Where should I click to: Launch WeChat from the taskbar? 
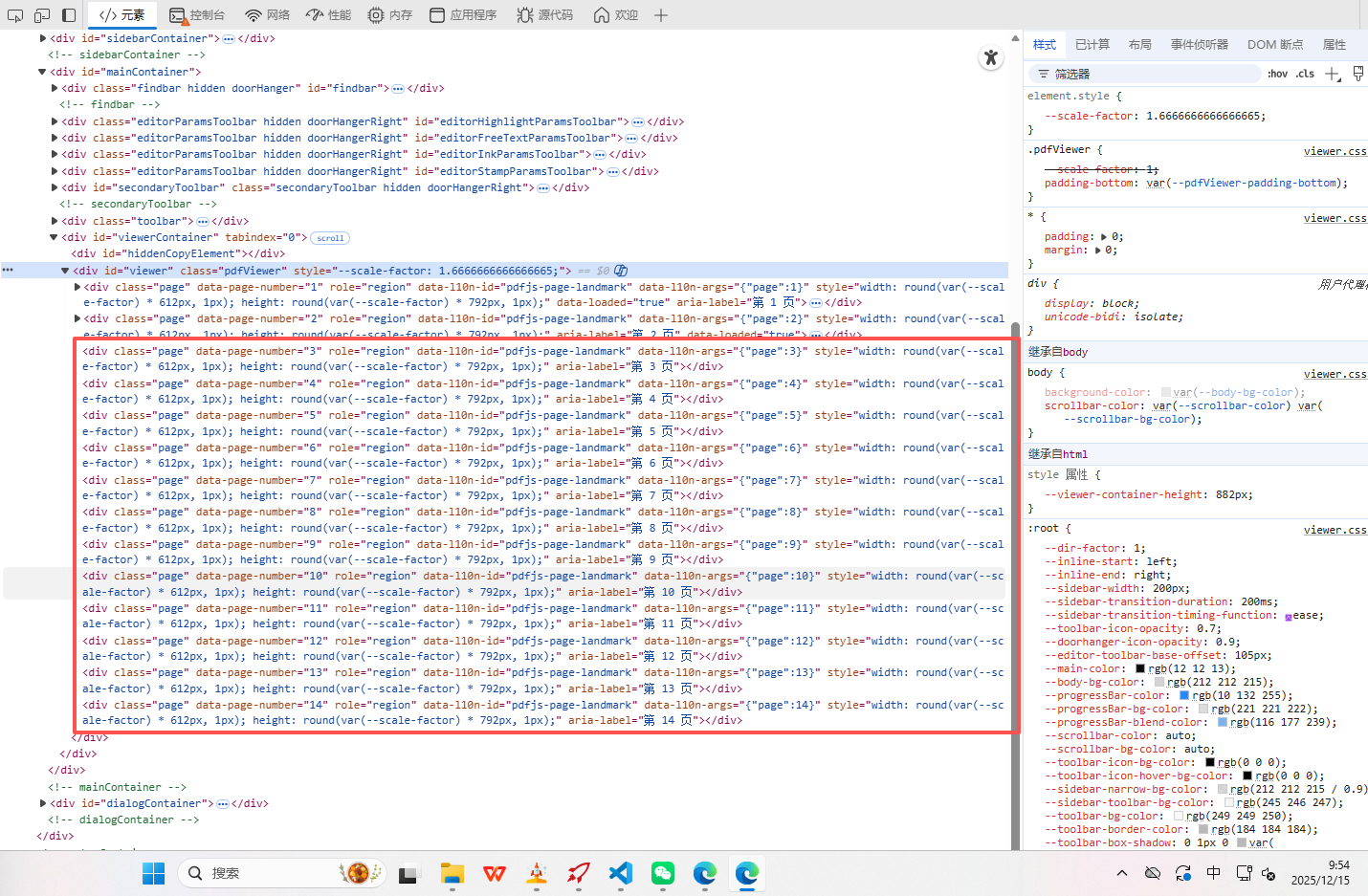pos(663,873)
